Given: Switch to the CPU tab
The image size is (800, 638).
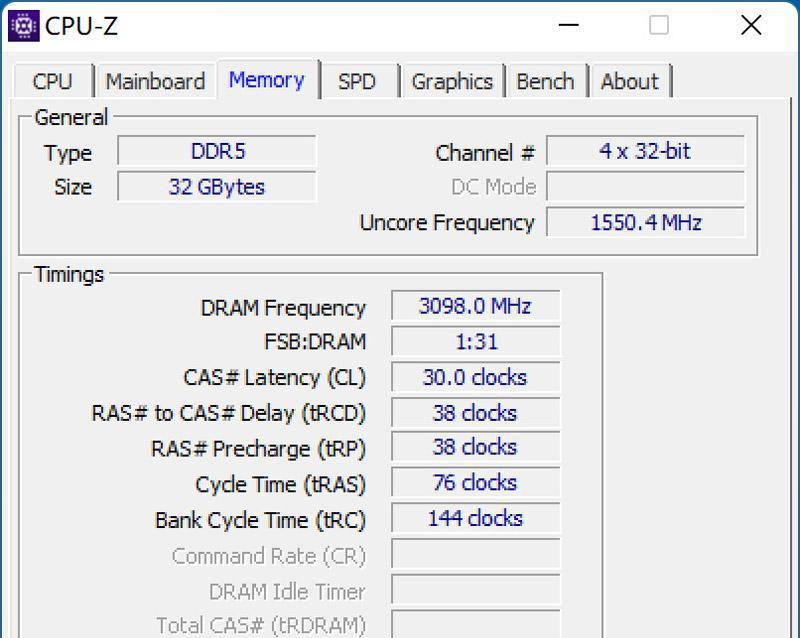Looking at the screenshot, I should click(x=53, y=81).
